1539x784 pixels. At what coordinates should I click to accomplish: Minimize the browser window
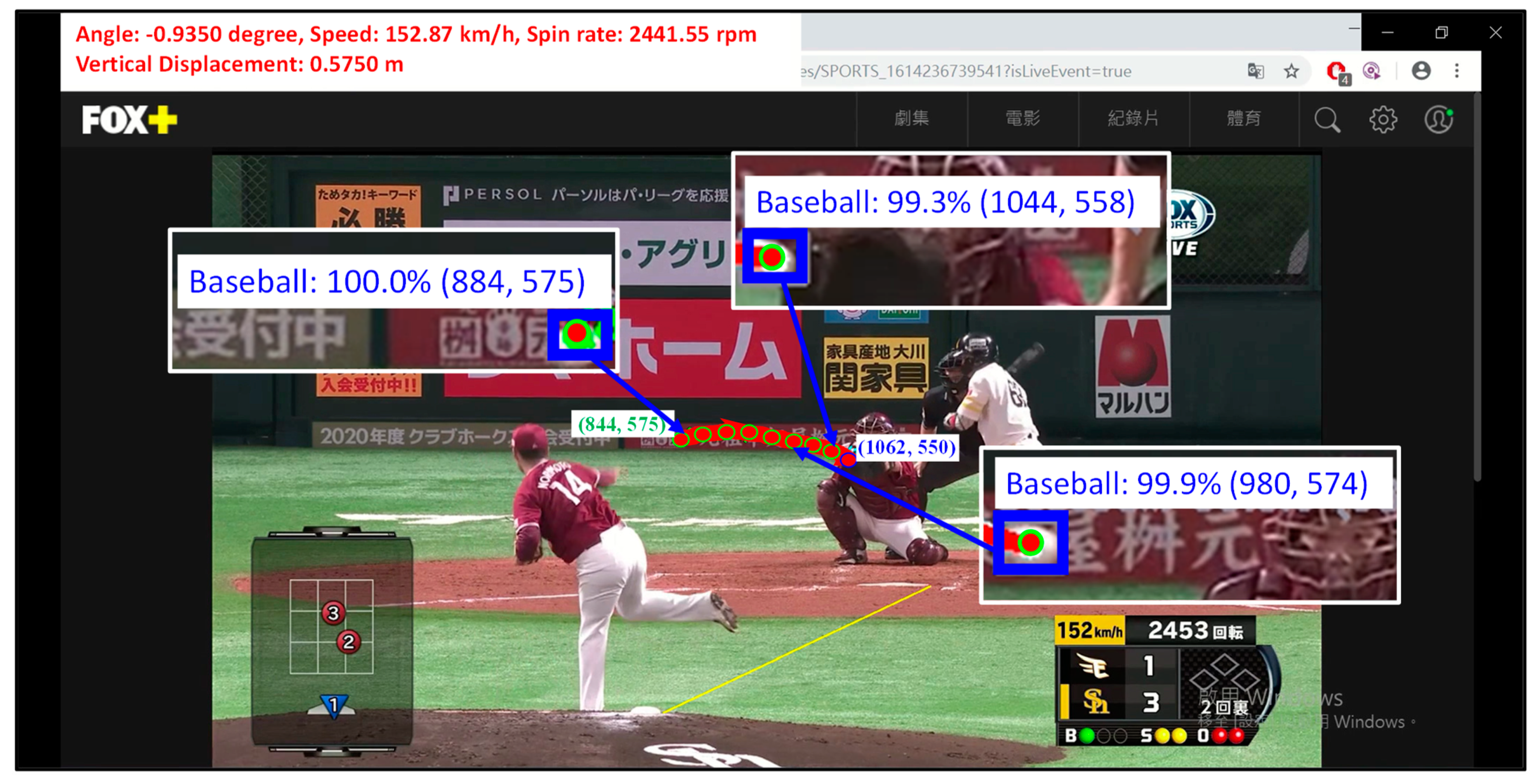[x=1387, y=33]
